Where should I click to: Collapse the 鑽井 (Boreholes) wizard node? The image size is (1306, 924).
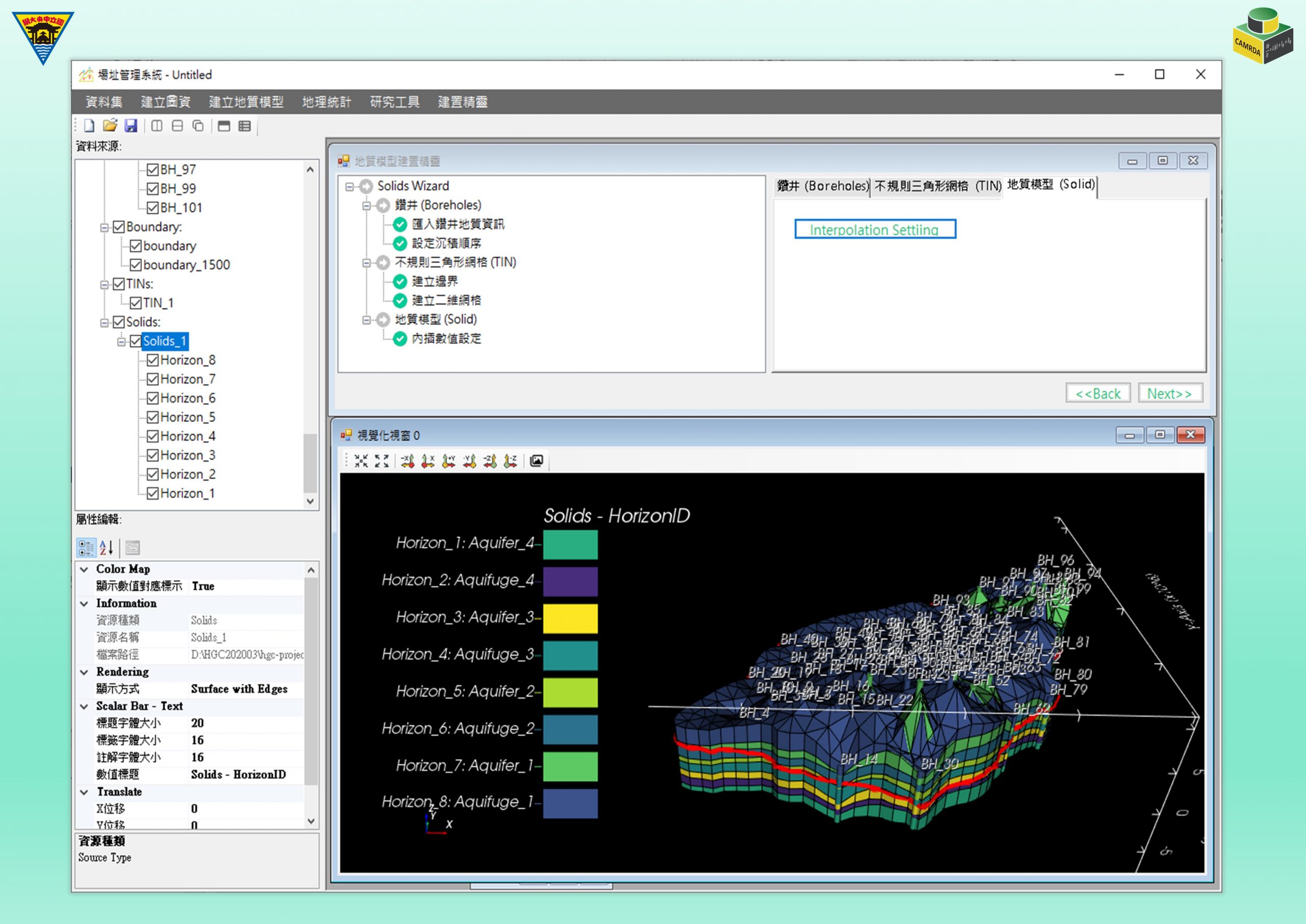pos(367,206)
